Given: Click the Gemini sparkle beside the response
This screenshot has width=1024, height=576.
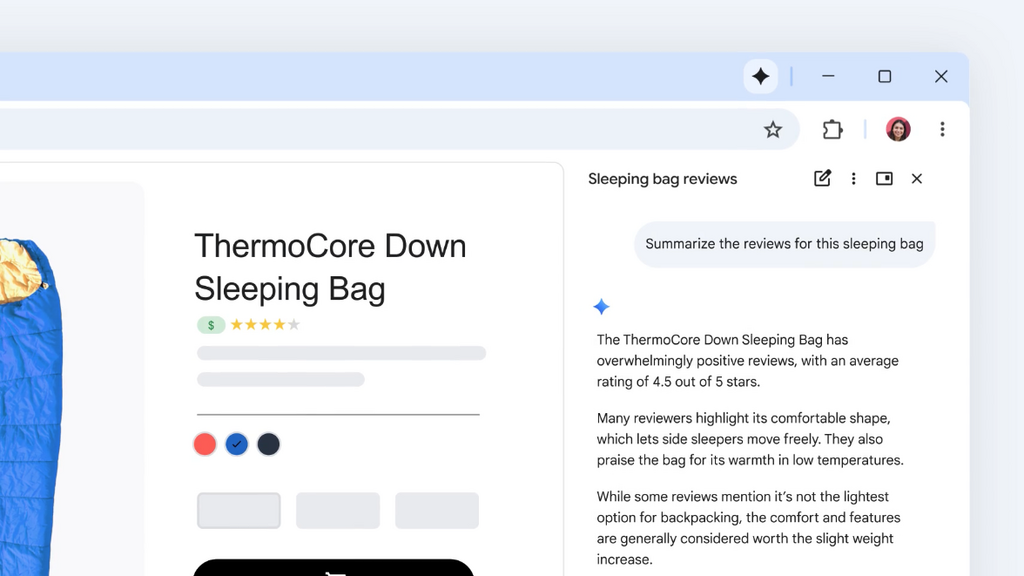Looking at the screenshot, I should [601, 307].
